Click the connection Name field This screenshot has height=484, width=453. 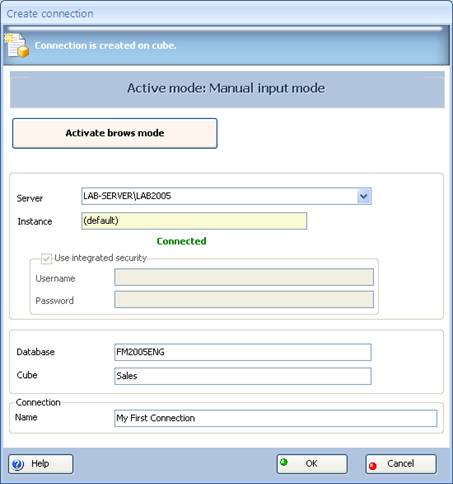coord(276,418)
